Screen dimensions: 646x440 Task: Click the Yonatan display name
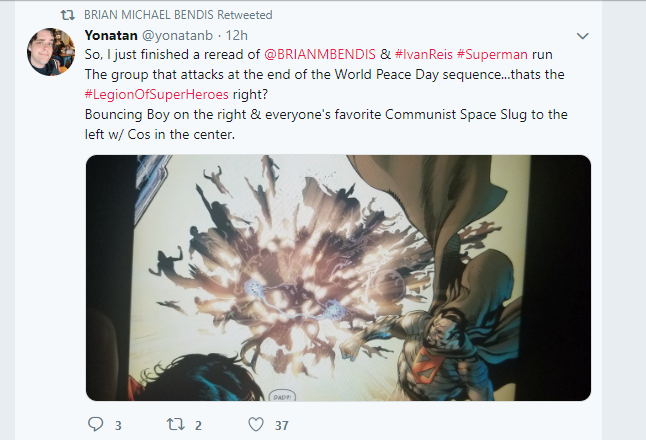click(x=111, y=35)
